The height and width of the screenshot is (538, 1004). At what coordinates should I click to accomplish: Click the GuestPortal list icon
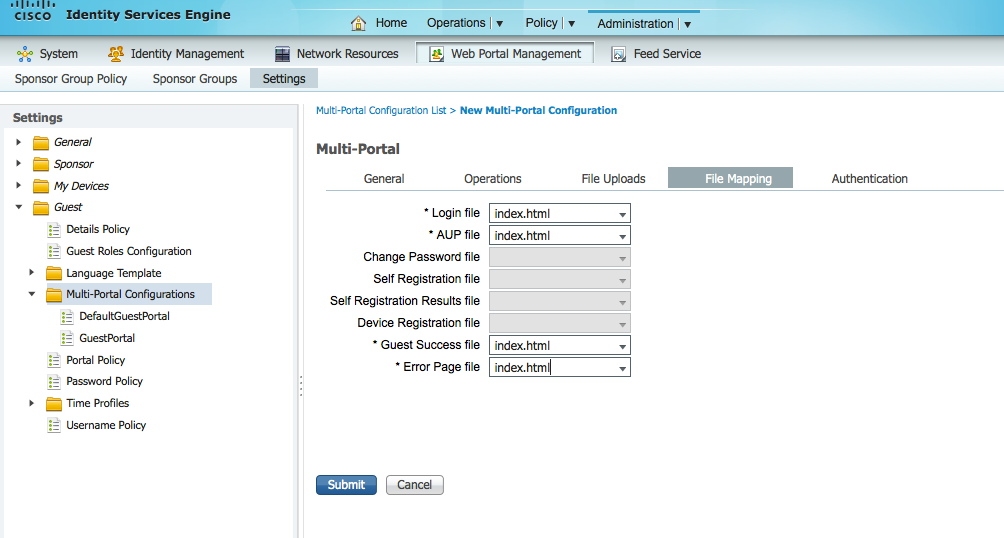(67, 338)
